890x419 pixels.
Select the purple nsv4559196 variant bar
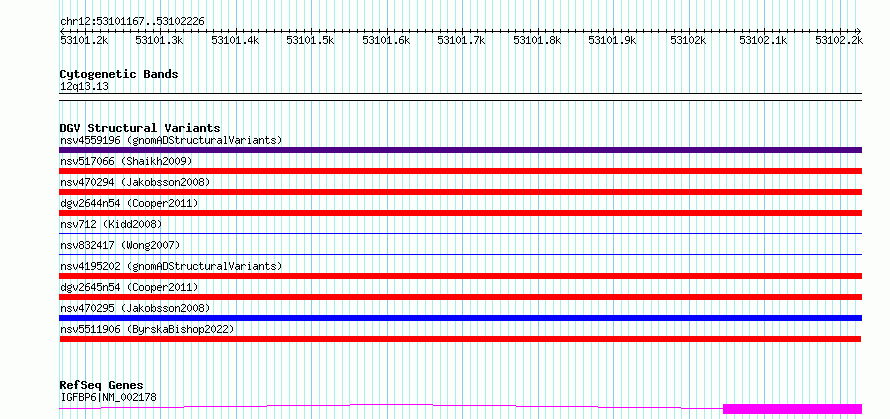coord(460,150)
